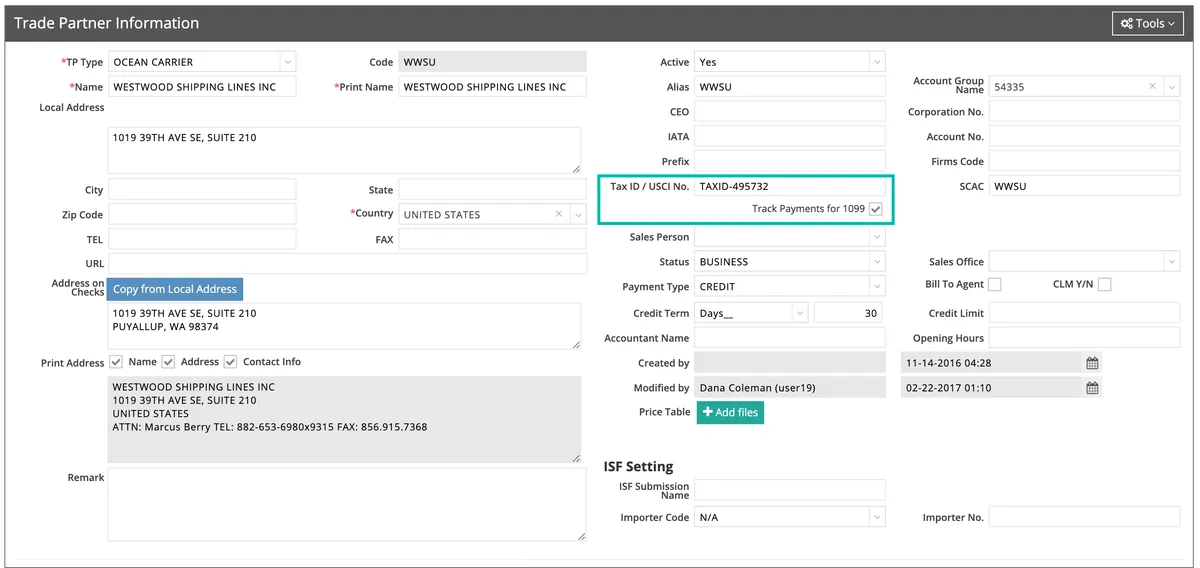The height and width of the screenshot is (568, 1200).
Task: Uncheck Print Address Name checkbox
Action: 116,362
